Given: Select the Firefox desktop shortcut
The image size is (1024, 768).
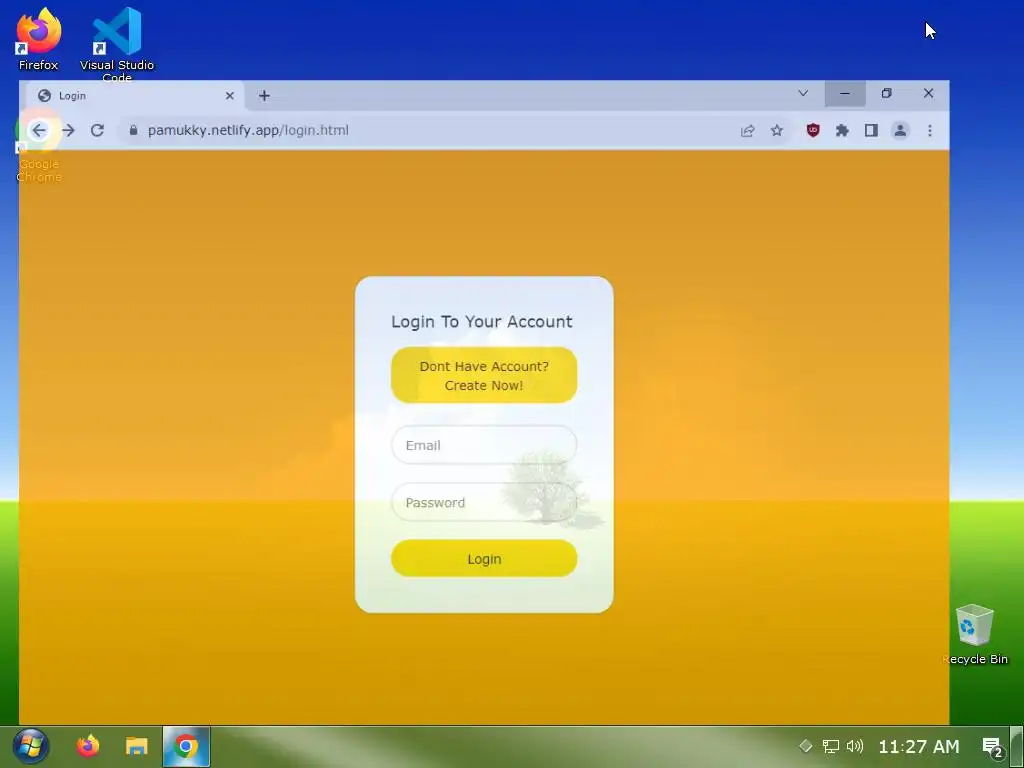Looking at the screenshot, I should [39, 39].
